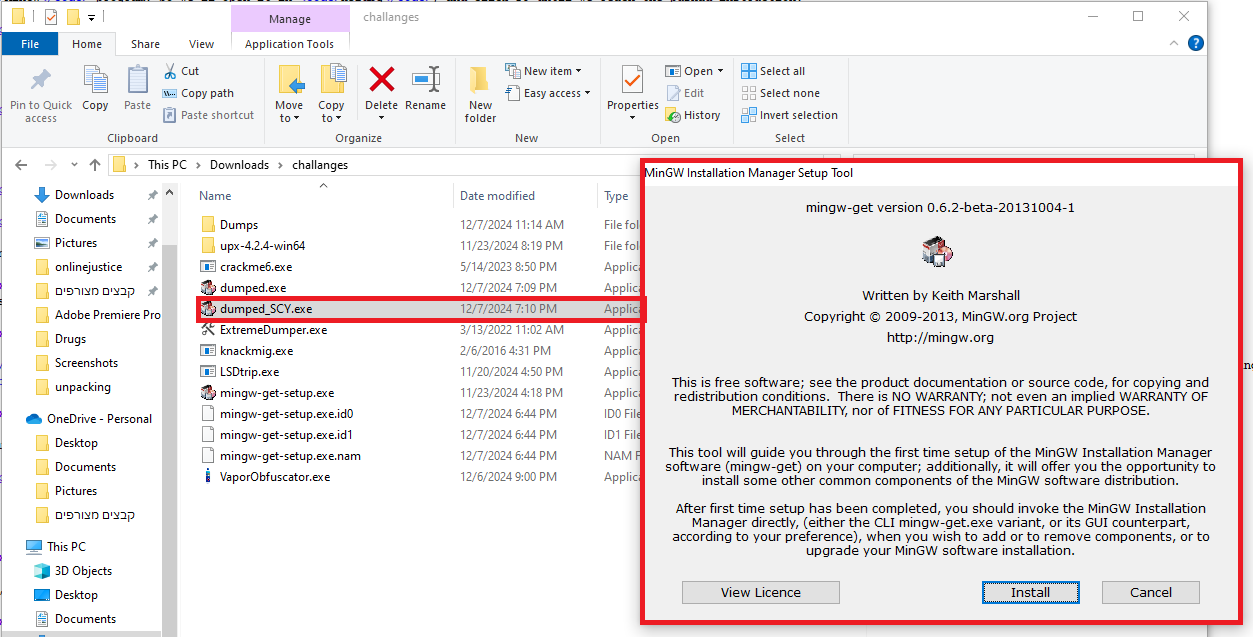This screenshot has height=637, width=1253.
Task: Click the Up one level arrow
Action: 95,165
